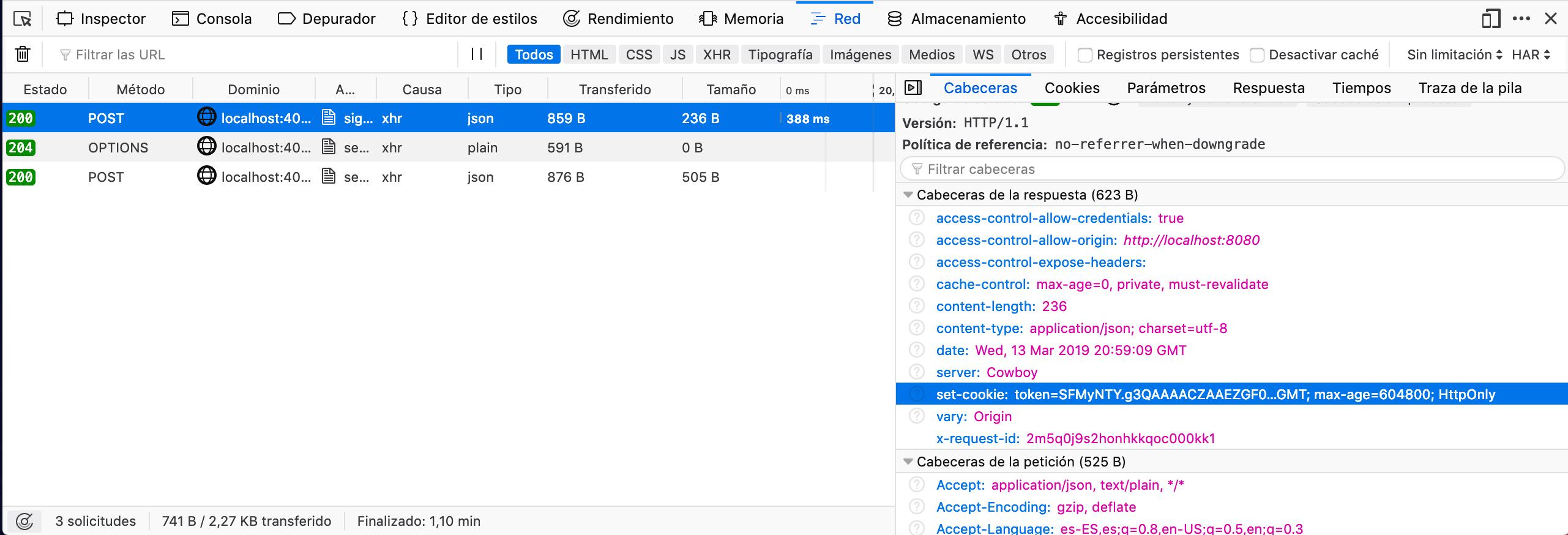Select the XHR filter toggle
This screenshot has width=1568, height=535.
click(x=717, y=54)
